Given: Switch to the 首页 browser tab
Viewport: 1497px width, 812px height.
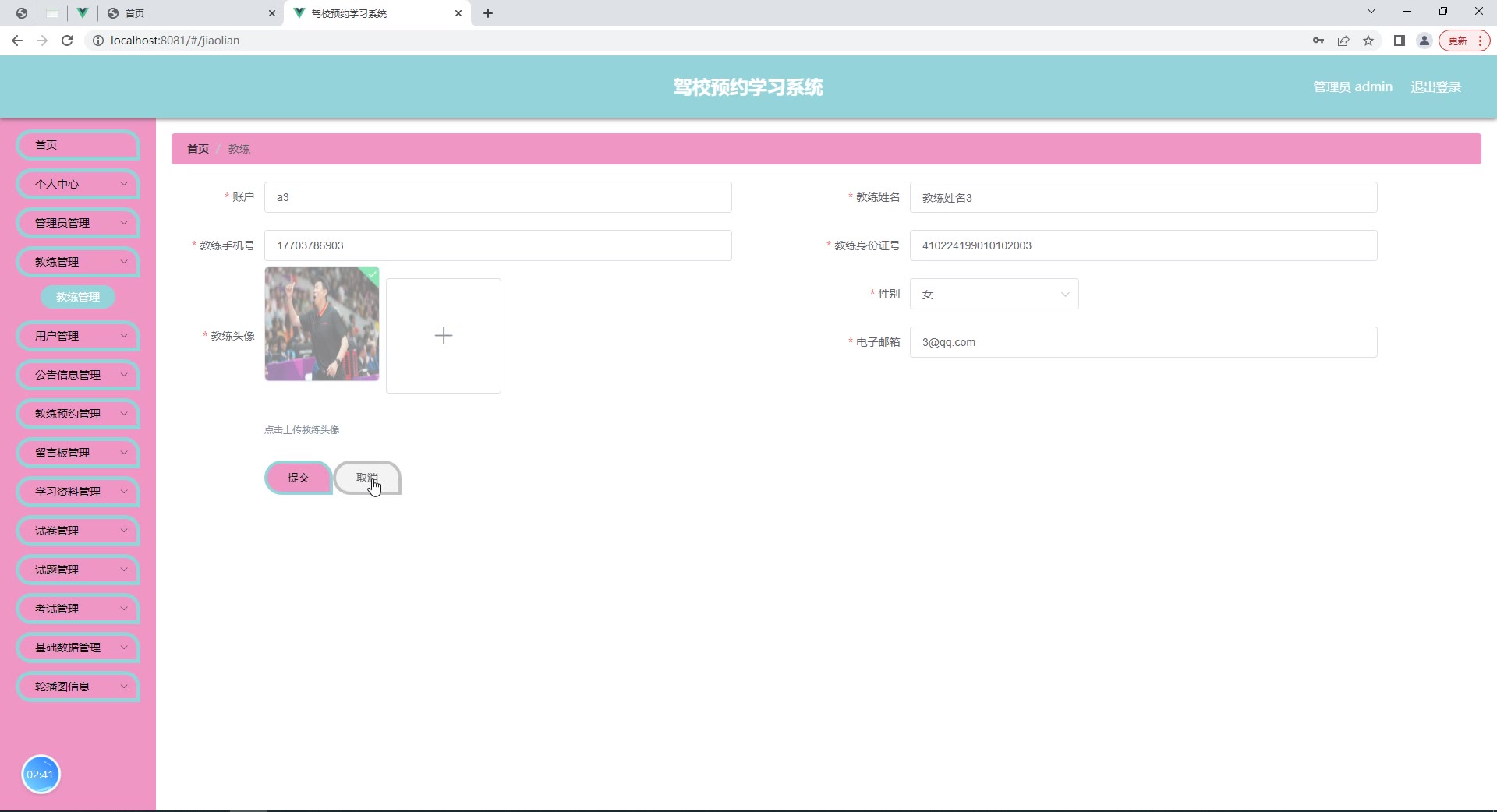Looking at the screenshot, I should 191,13.
